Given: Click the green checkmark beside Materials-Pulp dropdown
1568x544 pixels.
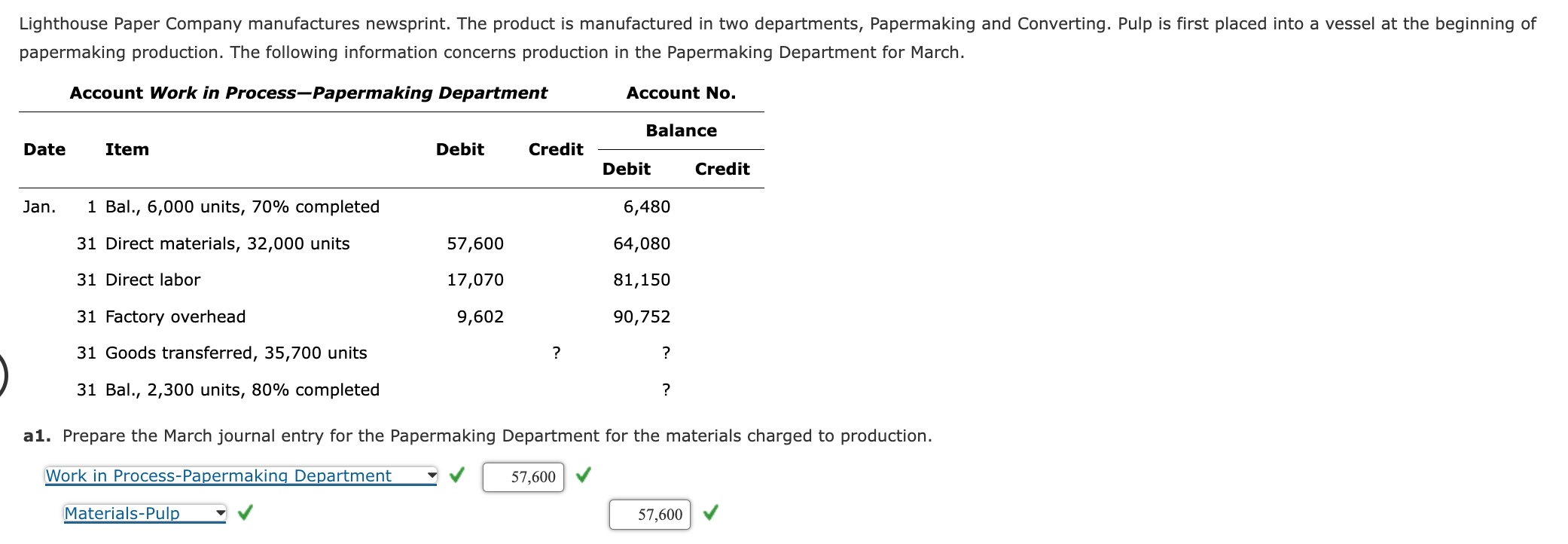Looking at the screenshot, I should pyautogui.click(x=245, y=513).
